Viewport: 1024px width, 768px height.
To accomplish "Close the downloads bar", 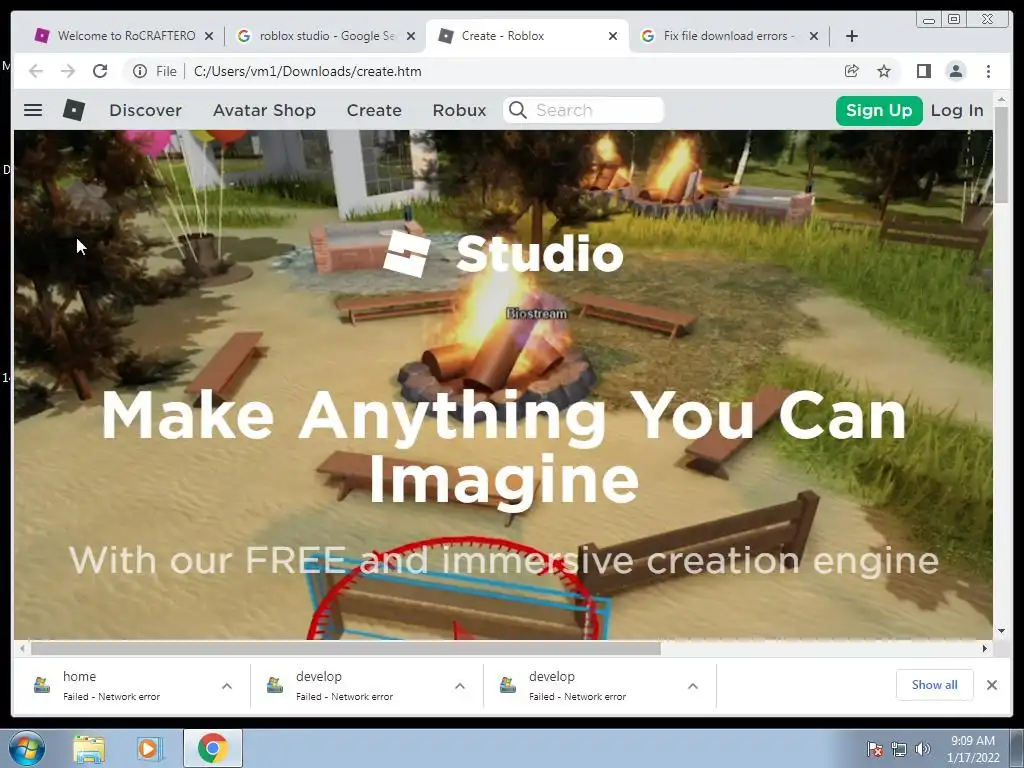I will [992, 685].
